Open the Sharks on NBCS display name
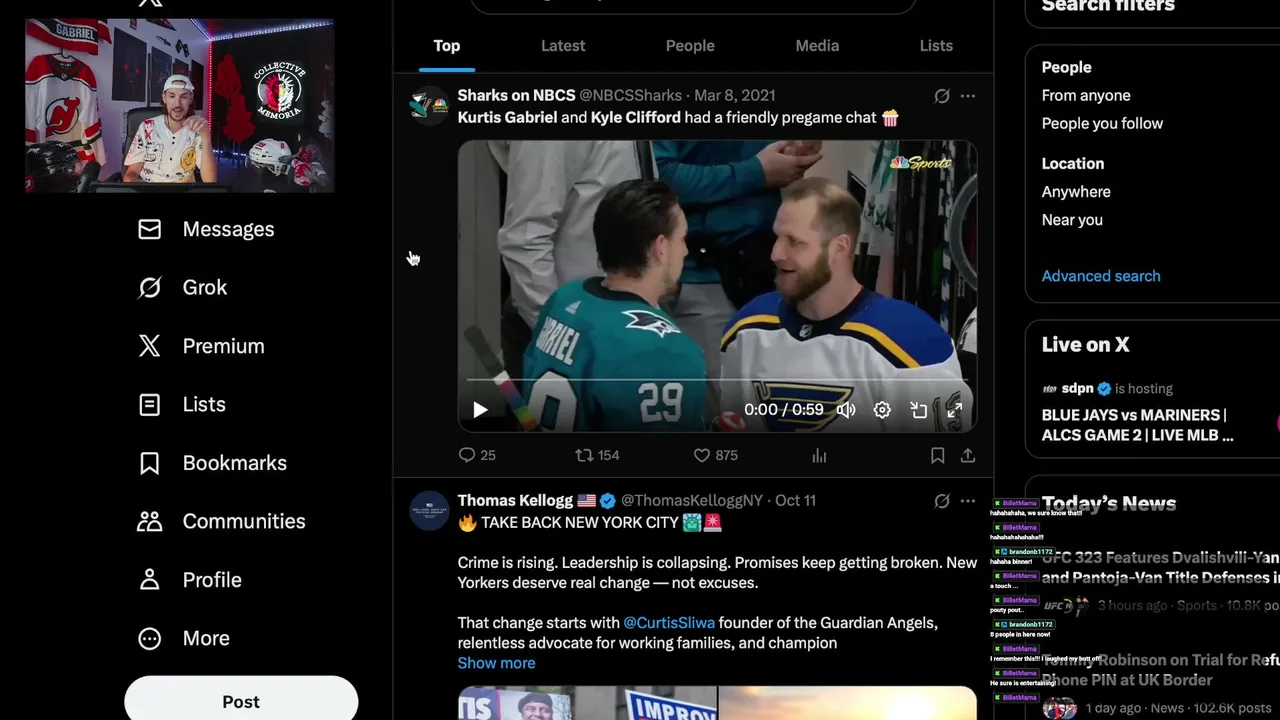1280x720 pixels. [x=516, y=95]
